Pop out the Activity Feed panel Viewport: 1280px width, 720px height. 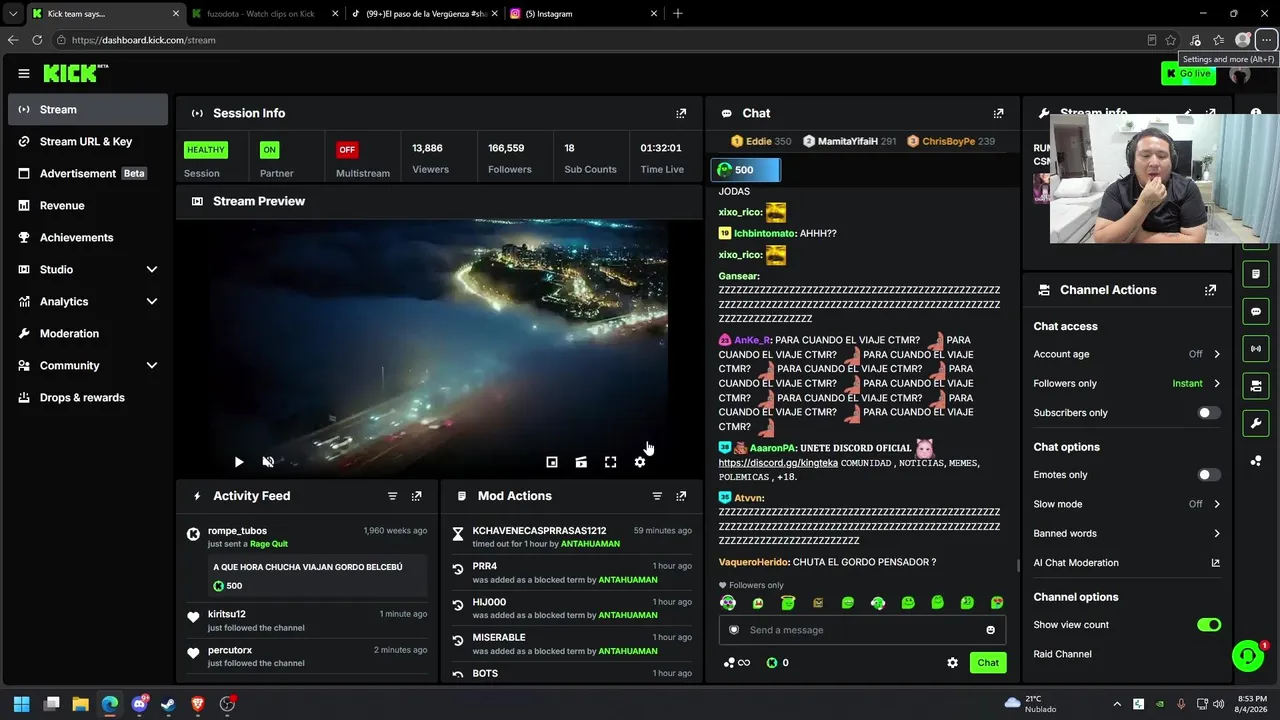point(416,496)
